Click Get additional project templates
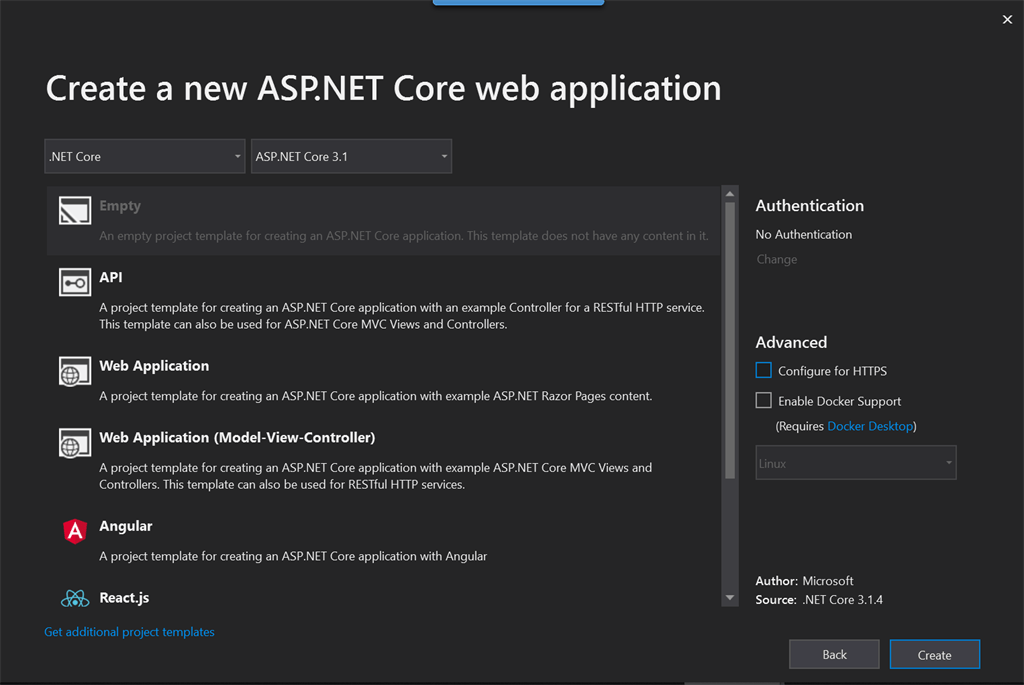1024x685 pixels. 129,631
